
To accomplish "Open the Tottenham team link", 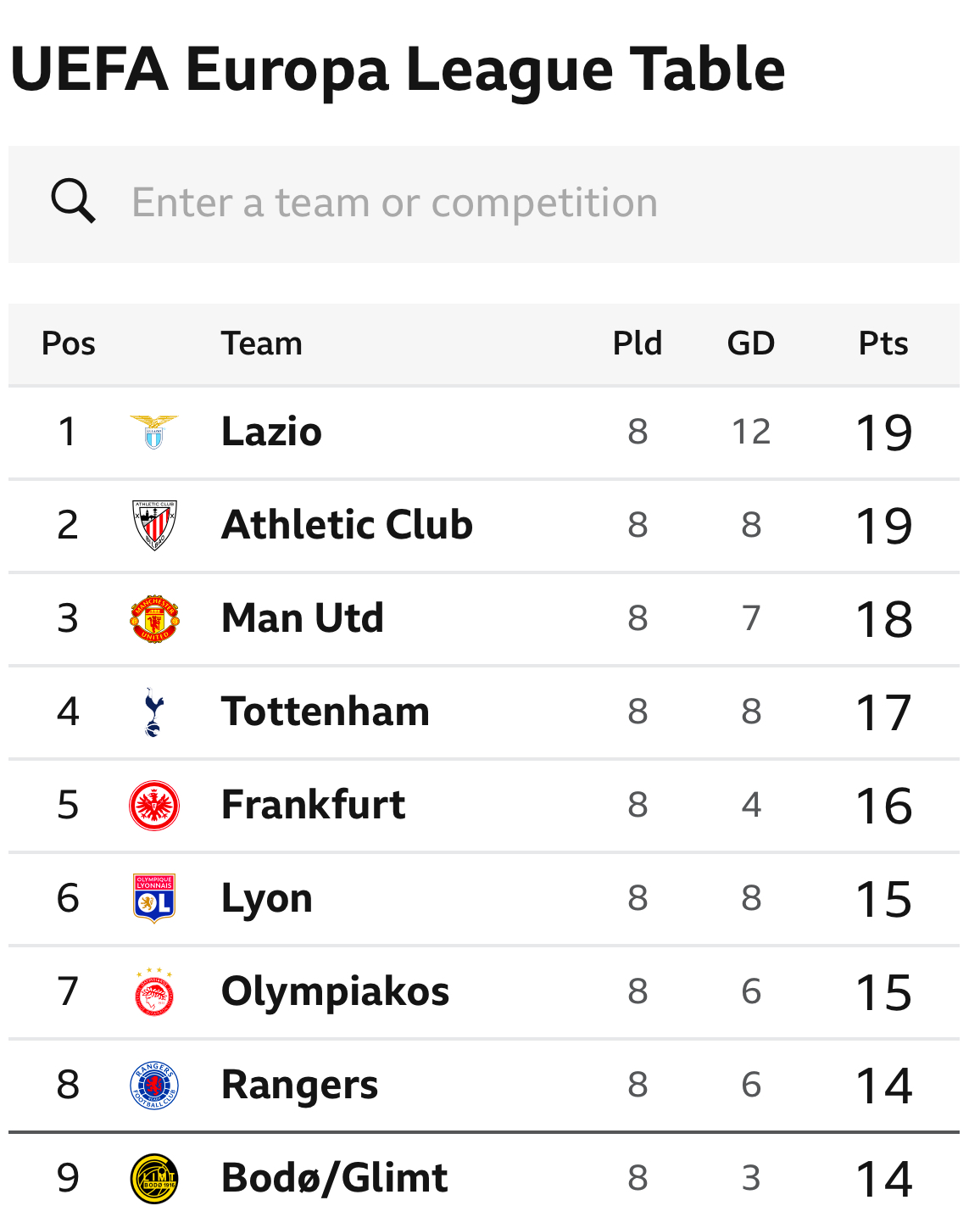I will pyautogui.click(x=325, y=712).
